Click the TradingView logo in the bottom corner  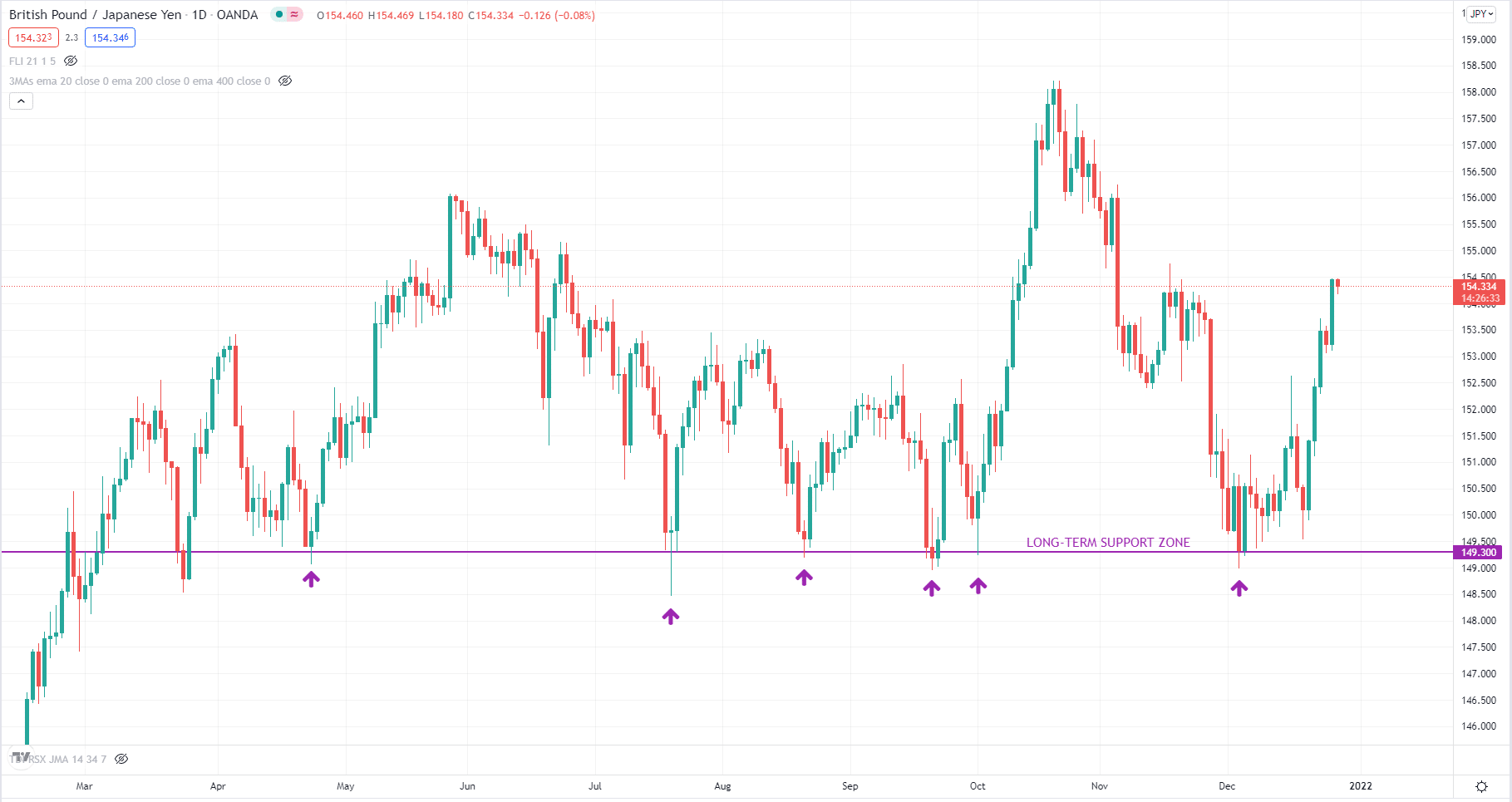(21, 758)
